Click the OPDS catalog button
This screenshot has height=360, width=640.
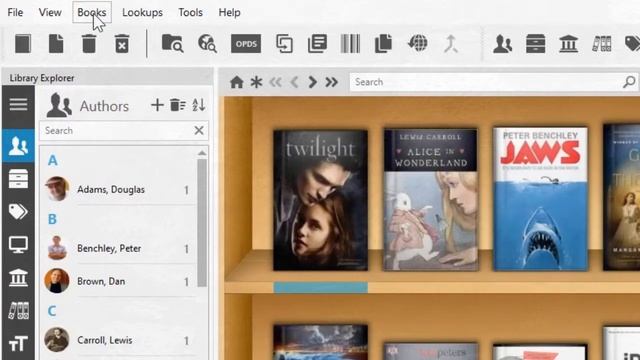click(x=246, y=44)
